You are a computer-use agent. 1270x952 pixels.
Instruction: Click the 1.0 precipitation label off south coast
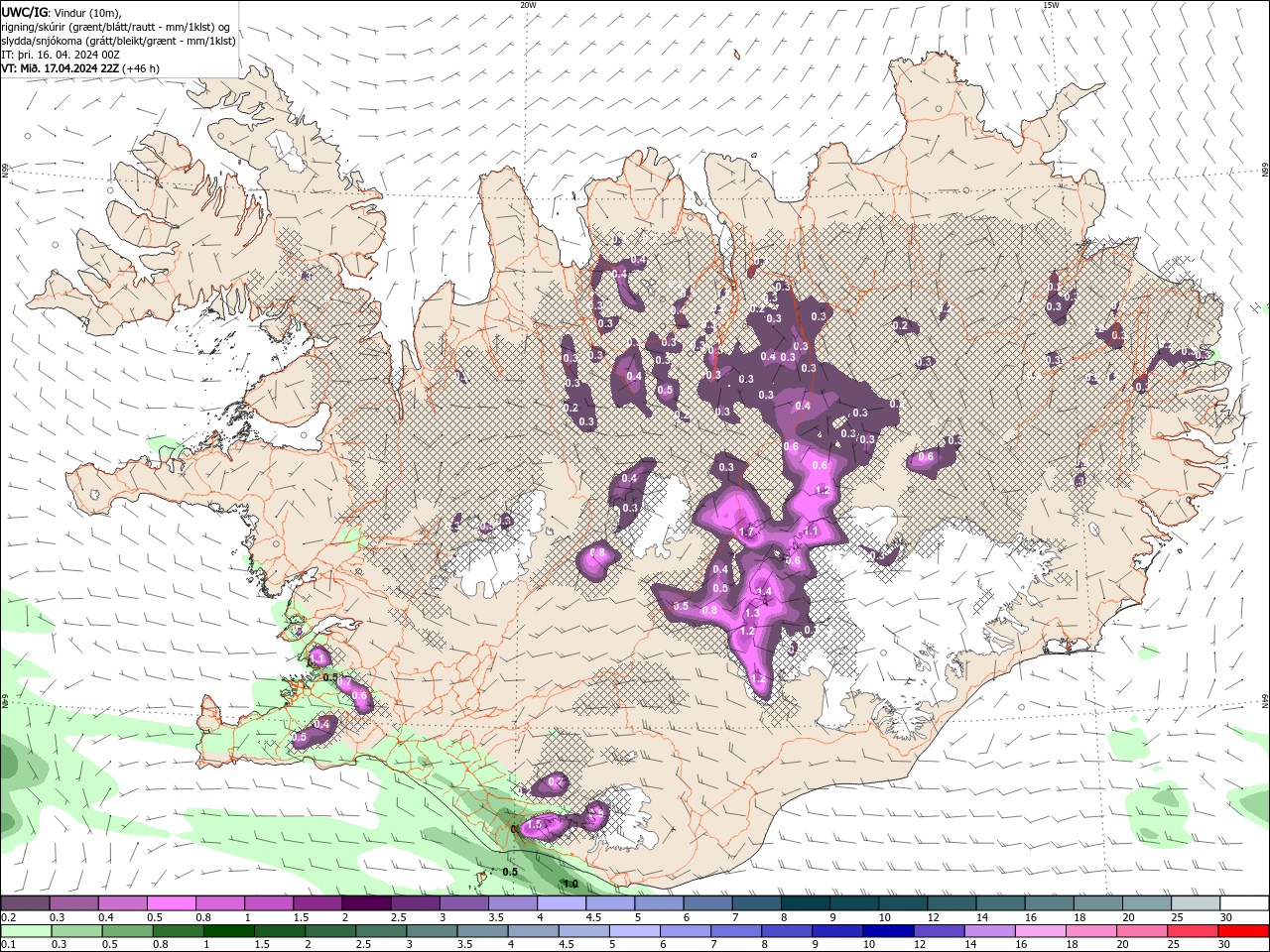[571, 884]
